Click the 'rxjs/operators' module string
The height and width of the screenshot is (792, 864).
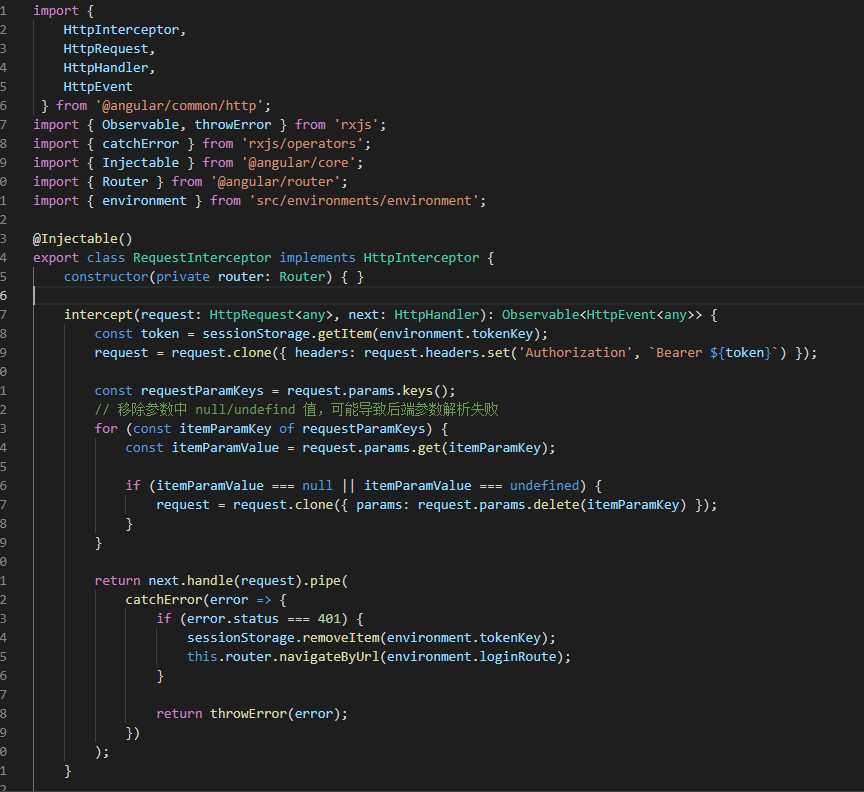pos(302,144)
